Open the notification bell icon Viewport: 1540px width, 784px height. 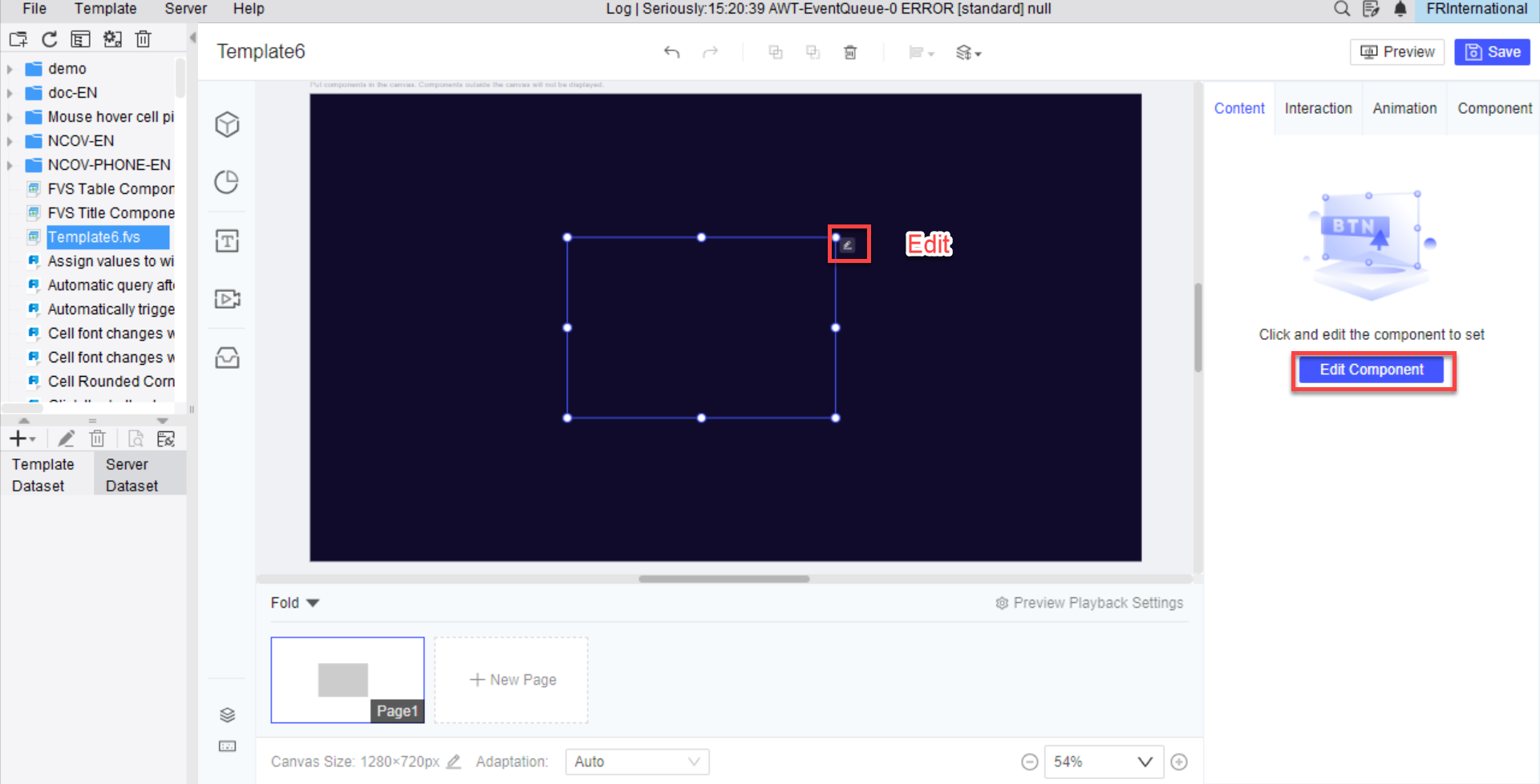[1400, 9]
